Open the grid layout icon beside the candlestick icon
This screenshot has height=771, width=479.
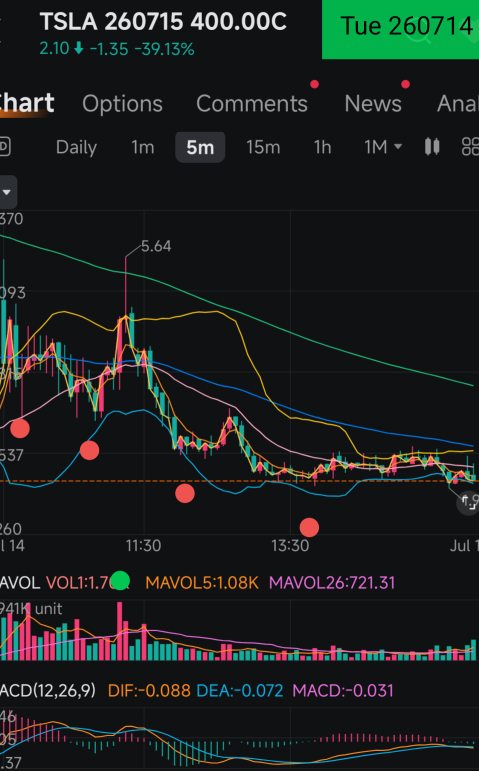click(x=470, y=147)
